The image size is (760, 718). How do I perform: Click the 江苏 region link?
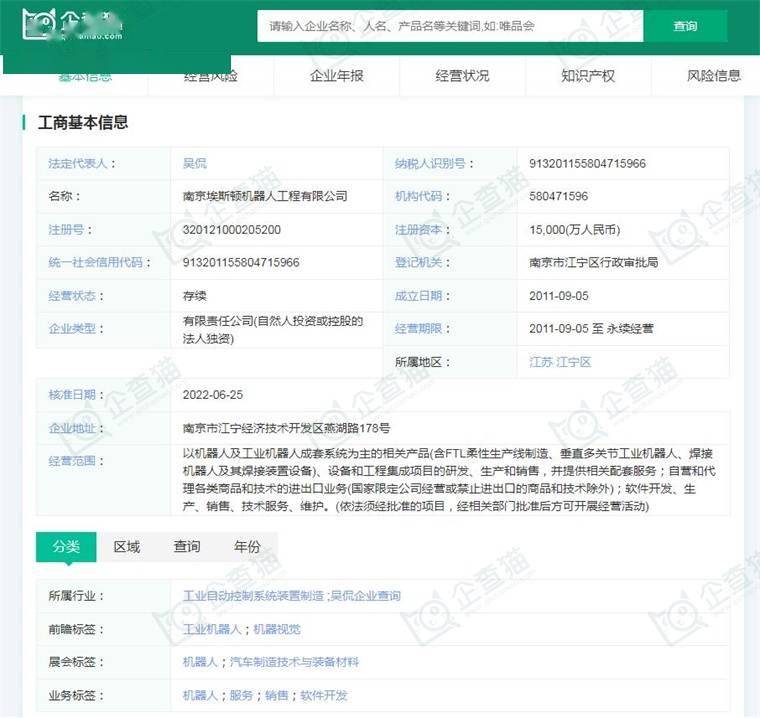point(540,361)
